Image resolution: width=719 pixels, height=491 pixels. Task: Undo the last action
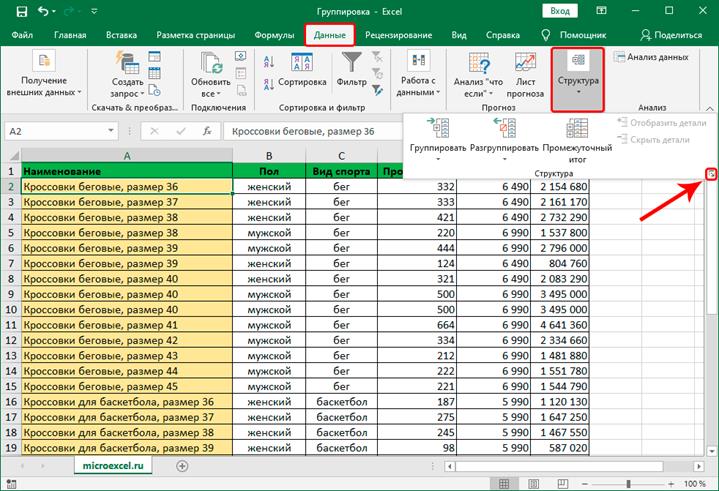coord(43,11)
